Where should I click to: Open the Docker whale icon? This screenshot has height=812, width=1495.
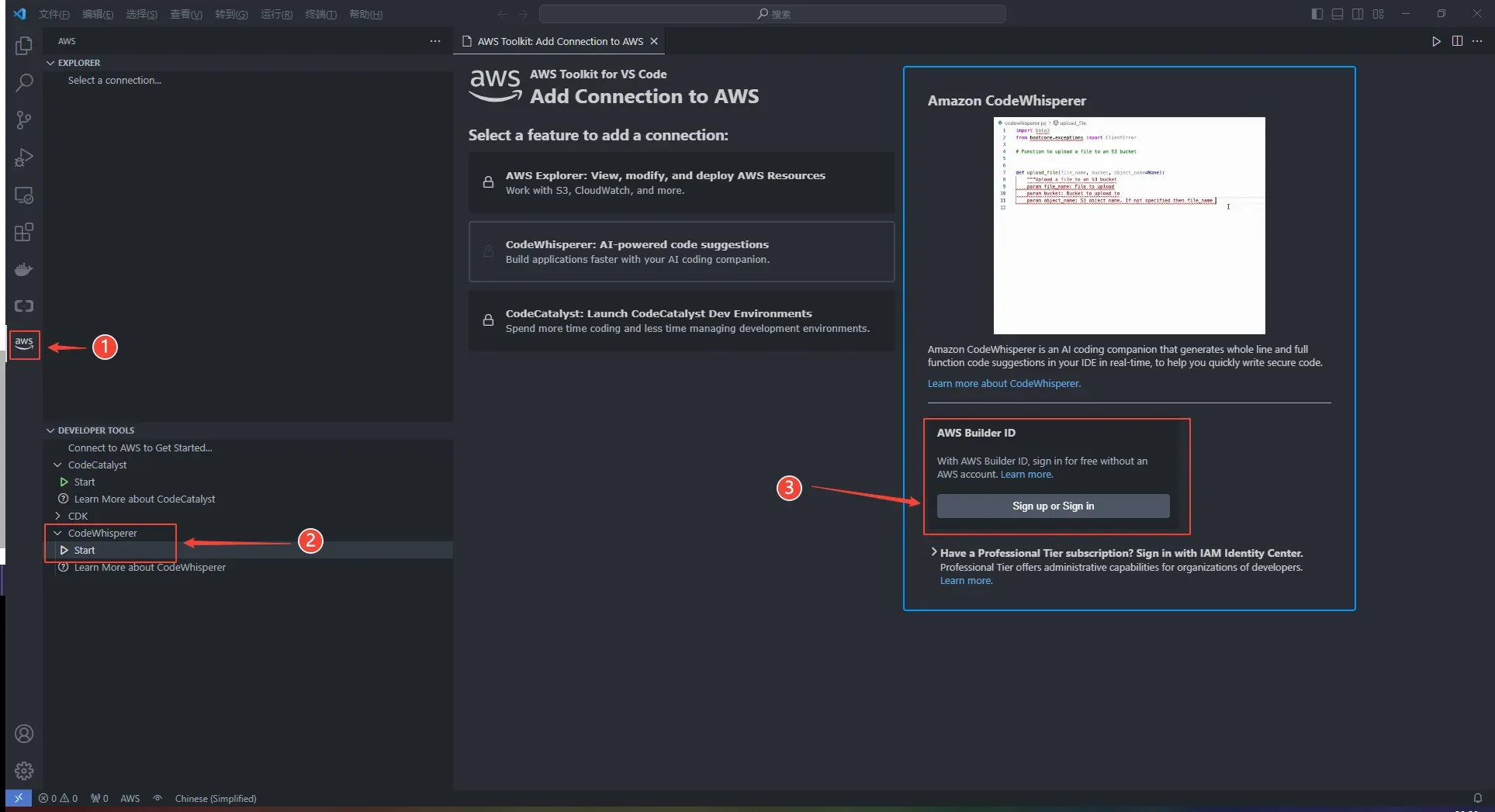coord(24,269)
